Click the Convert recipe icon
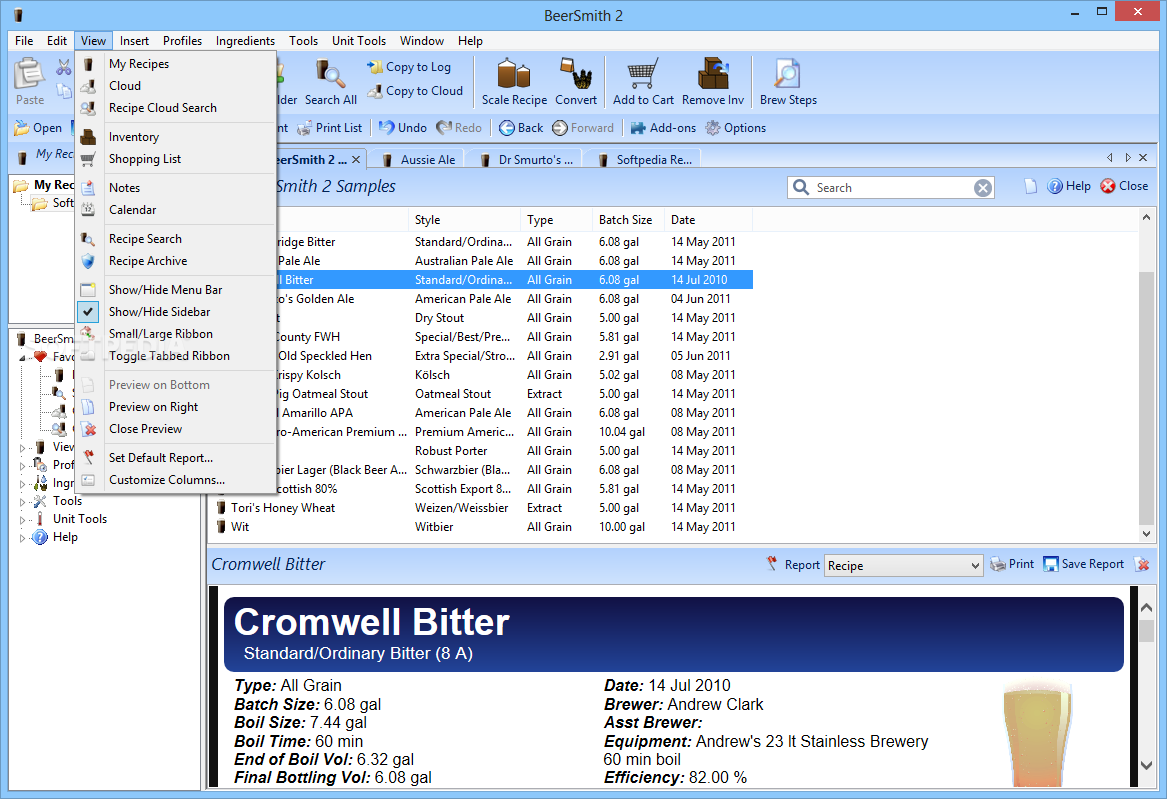The height and width of the screenshot is (799, 1167). [575, 74]
